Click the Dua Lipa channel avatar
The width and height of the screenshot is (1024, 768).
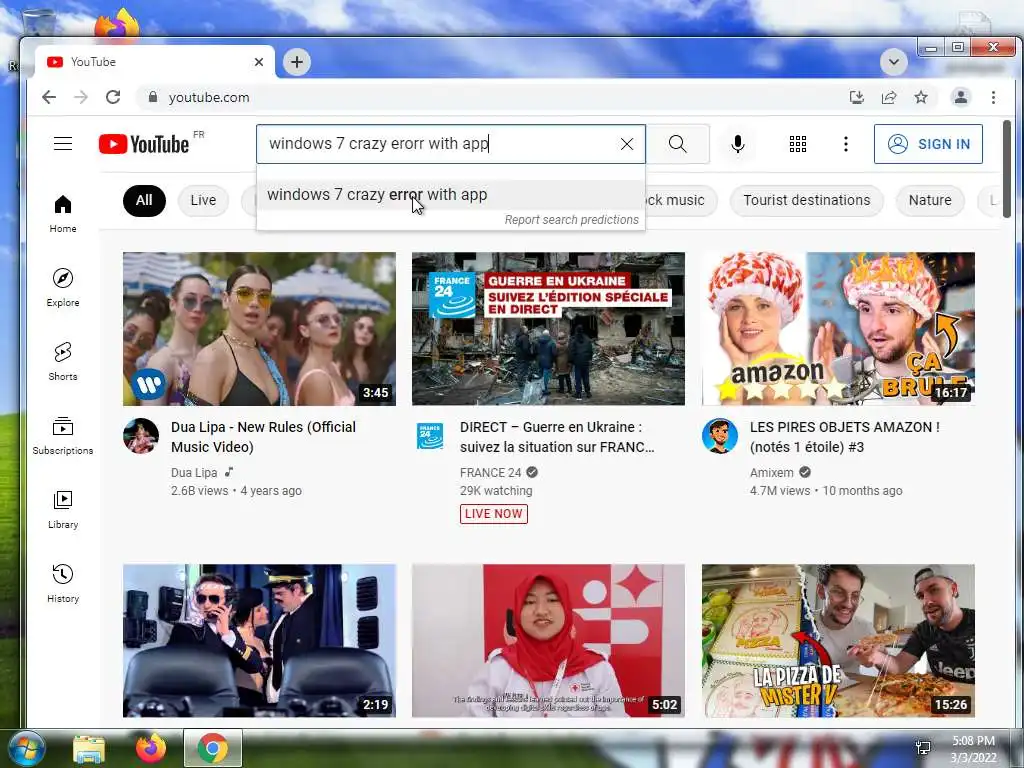click(x=141, y=436)
